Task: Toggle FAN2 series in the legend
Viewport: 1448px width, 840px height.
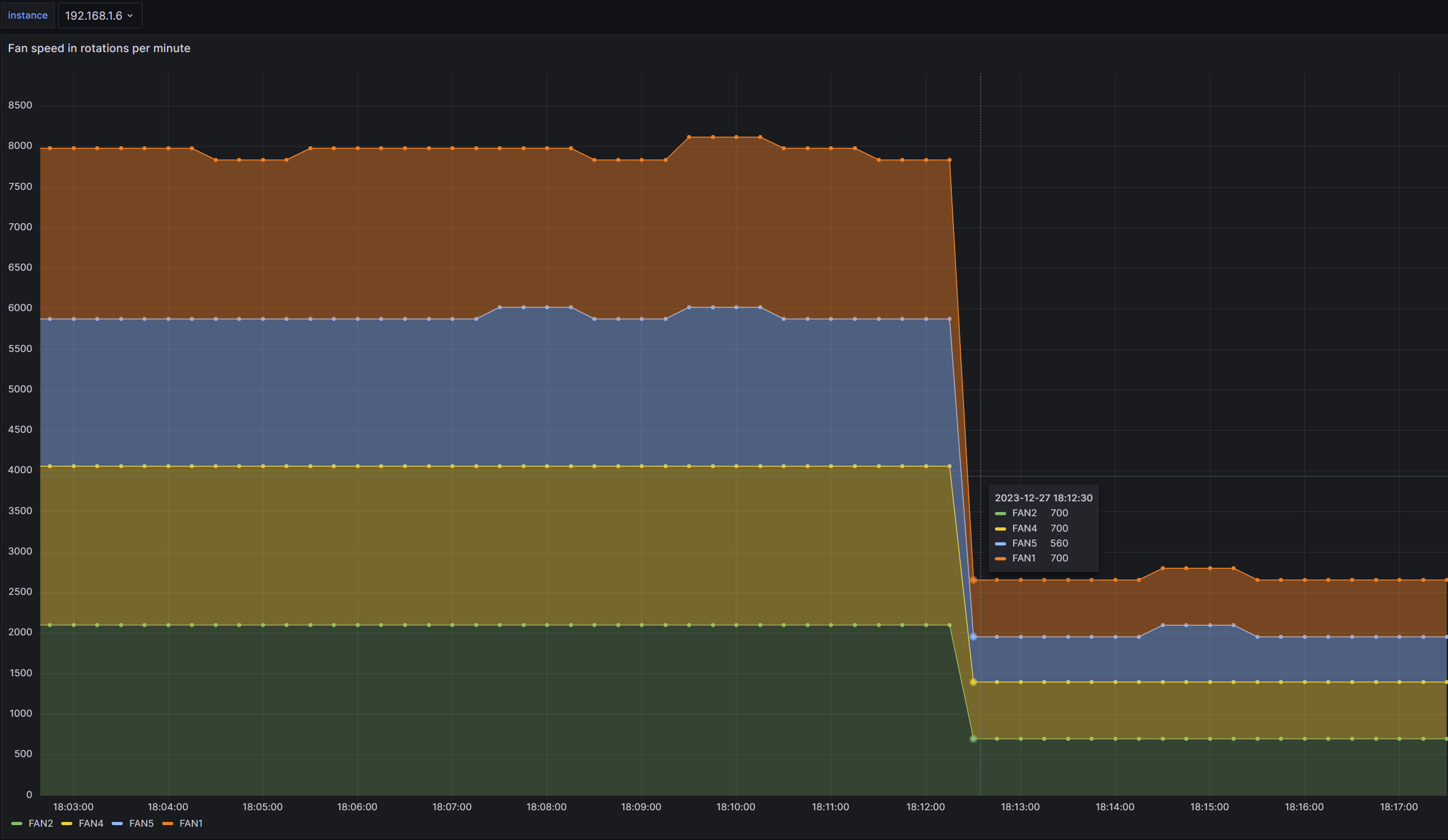Action: pos(40,824)
